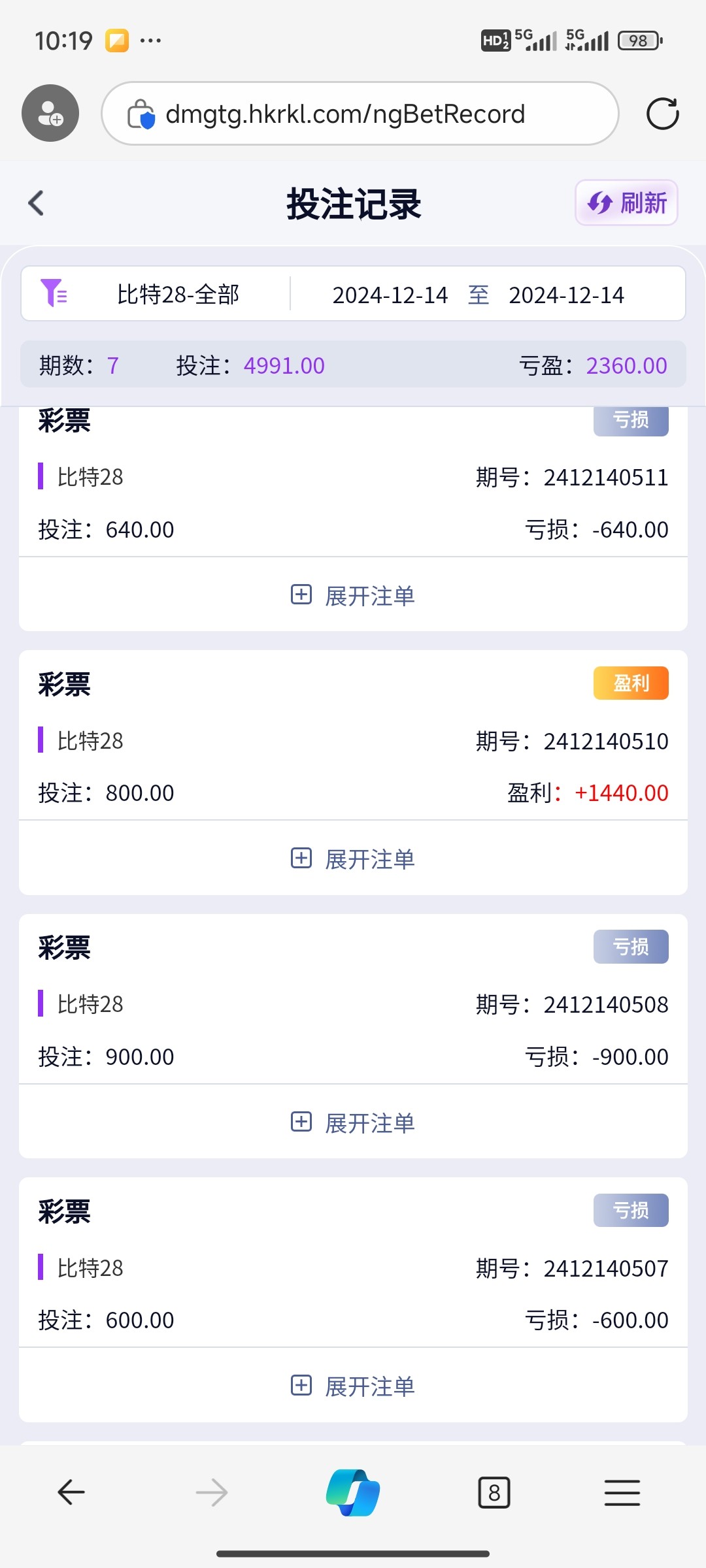Expand bet slip for period 2412140510
Screen dimensions: 706x1568
click(x=353, y=858)
